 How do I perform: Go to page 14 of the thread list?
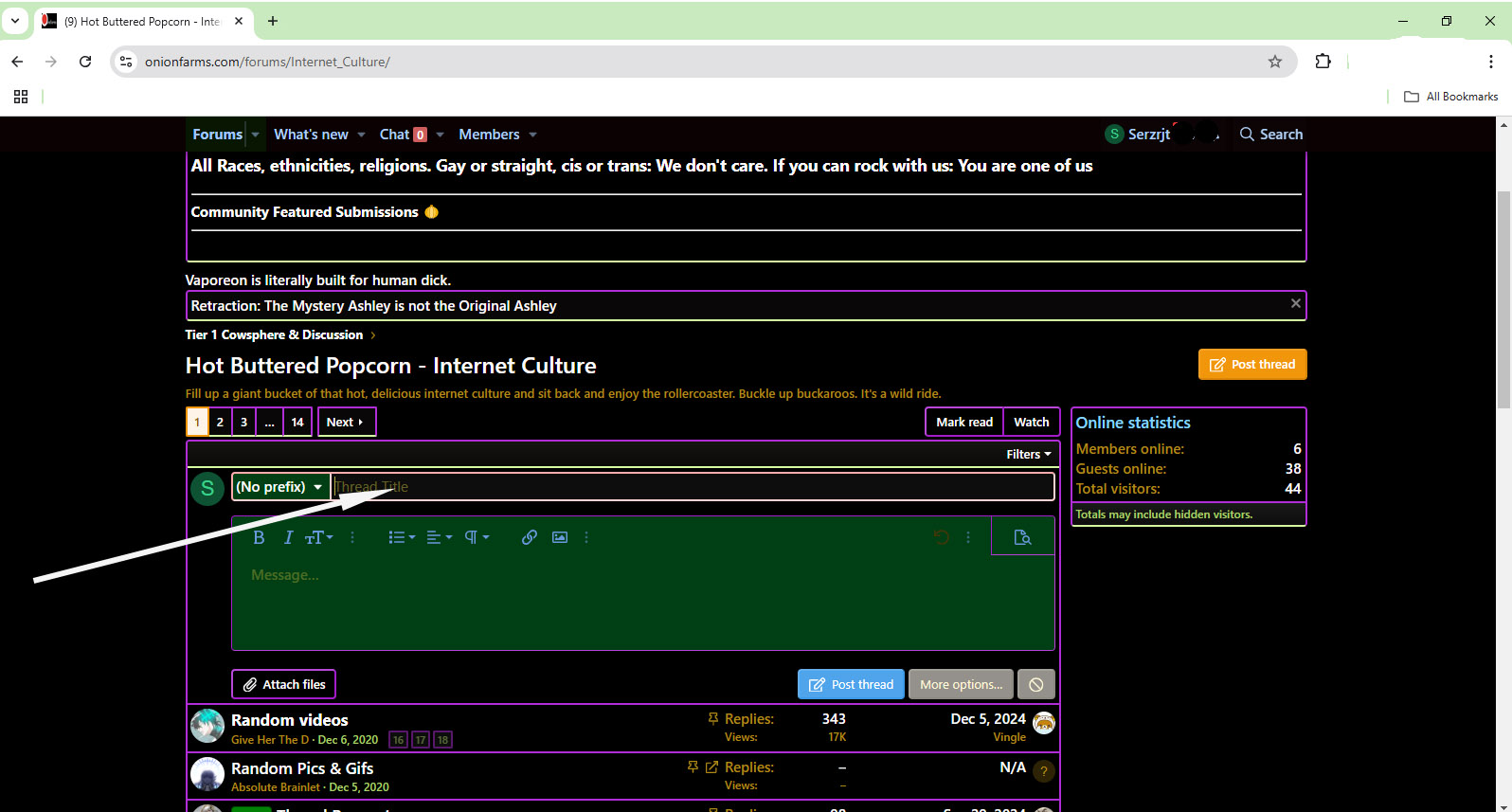point(297,423)
